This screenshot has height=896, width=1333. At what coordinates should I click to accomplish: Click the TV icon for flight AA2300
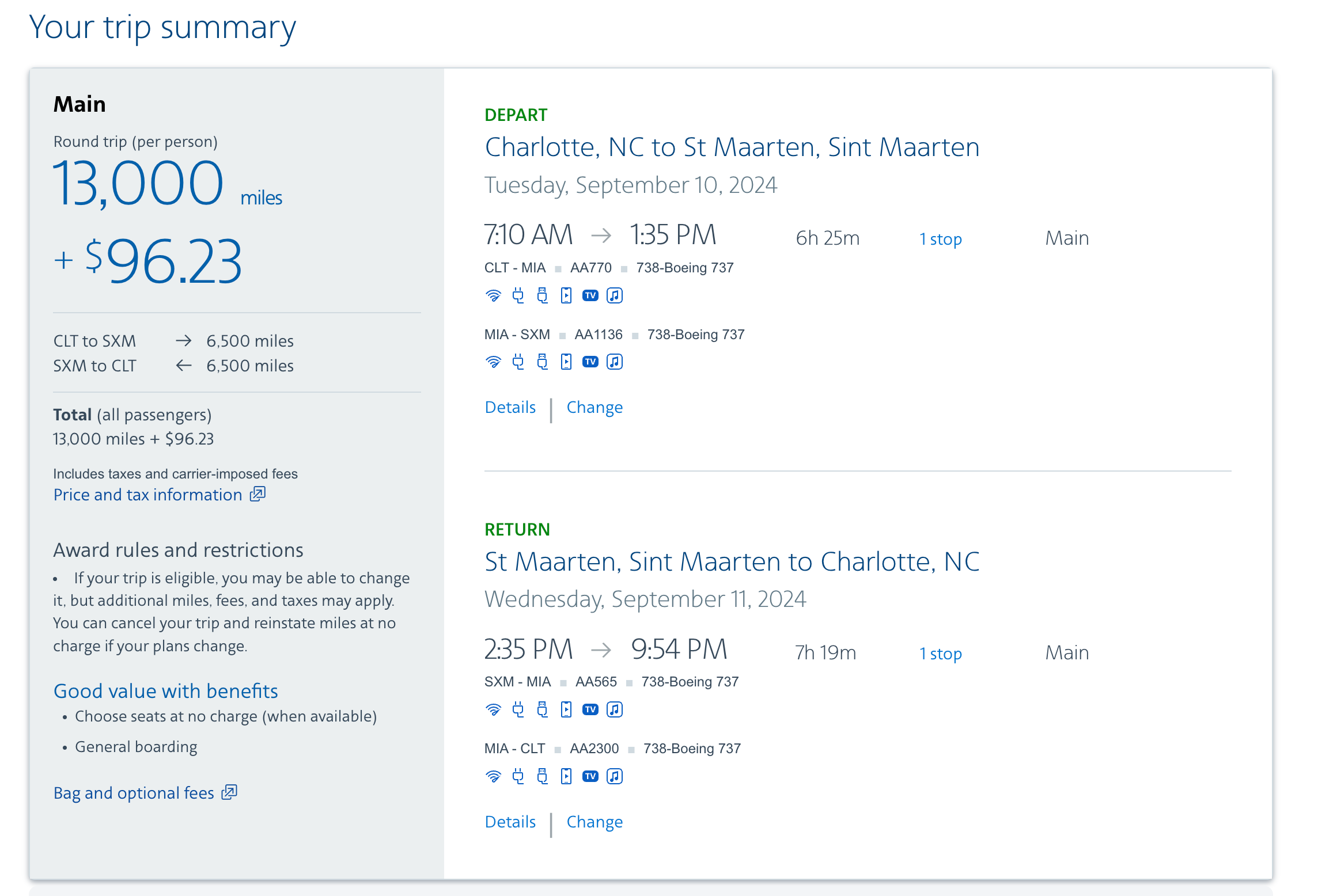tap(590, 777)
